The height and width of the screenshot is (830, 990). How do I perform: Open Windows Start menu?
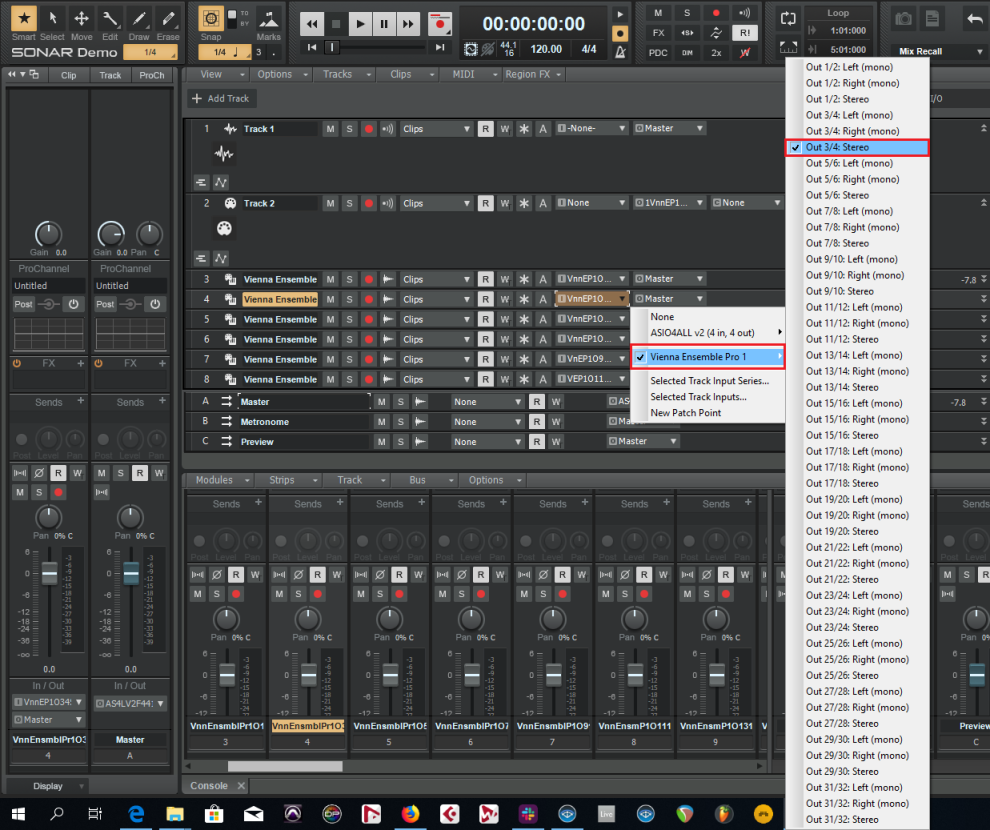[18, 814]
